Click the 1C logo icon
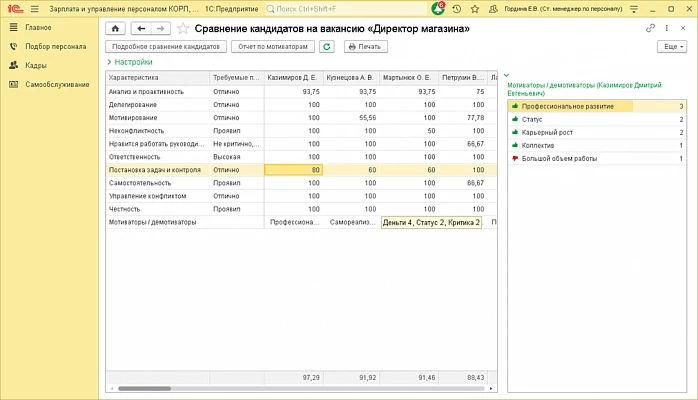 click(x=15, y=9)
